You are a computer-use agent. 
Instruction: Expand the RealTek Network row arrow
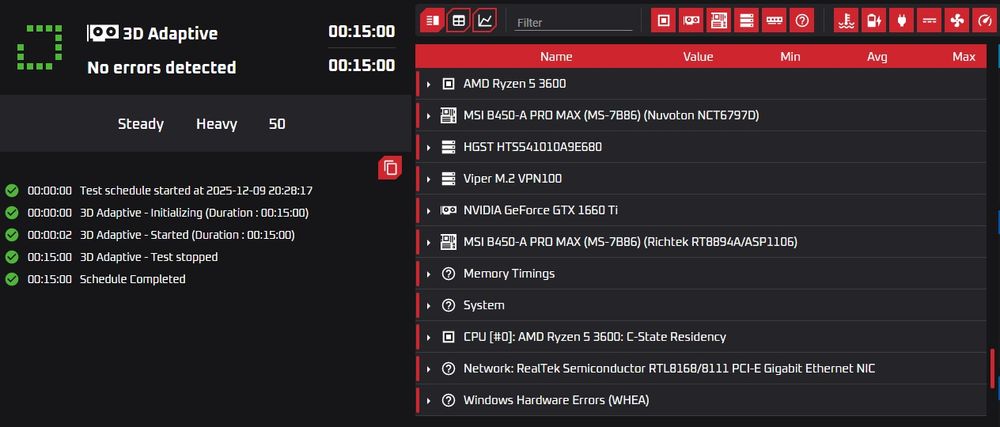point(429,369)
